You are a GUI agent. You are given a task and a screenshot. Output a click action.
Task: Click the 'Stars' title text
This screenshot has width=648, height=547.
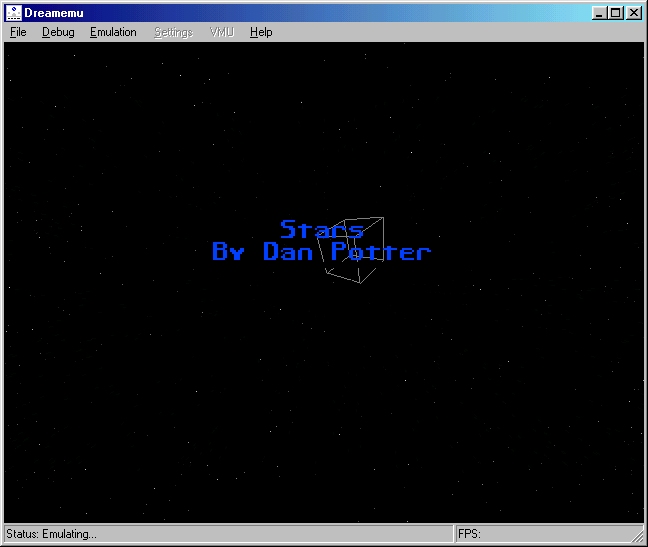(x=322, y=230)
